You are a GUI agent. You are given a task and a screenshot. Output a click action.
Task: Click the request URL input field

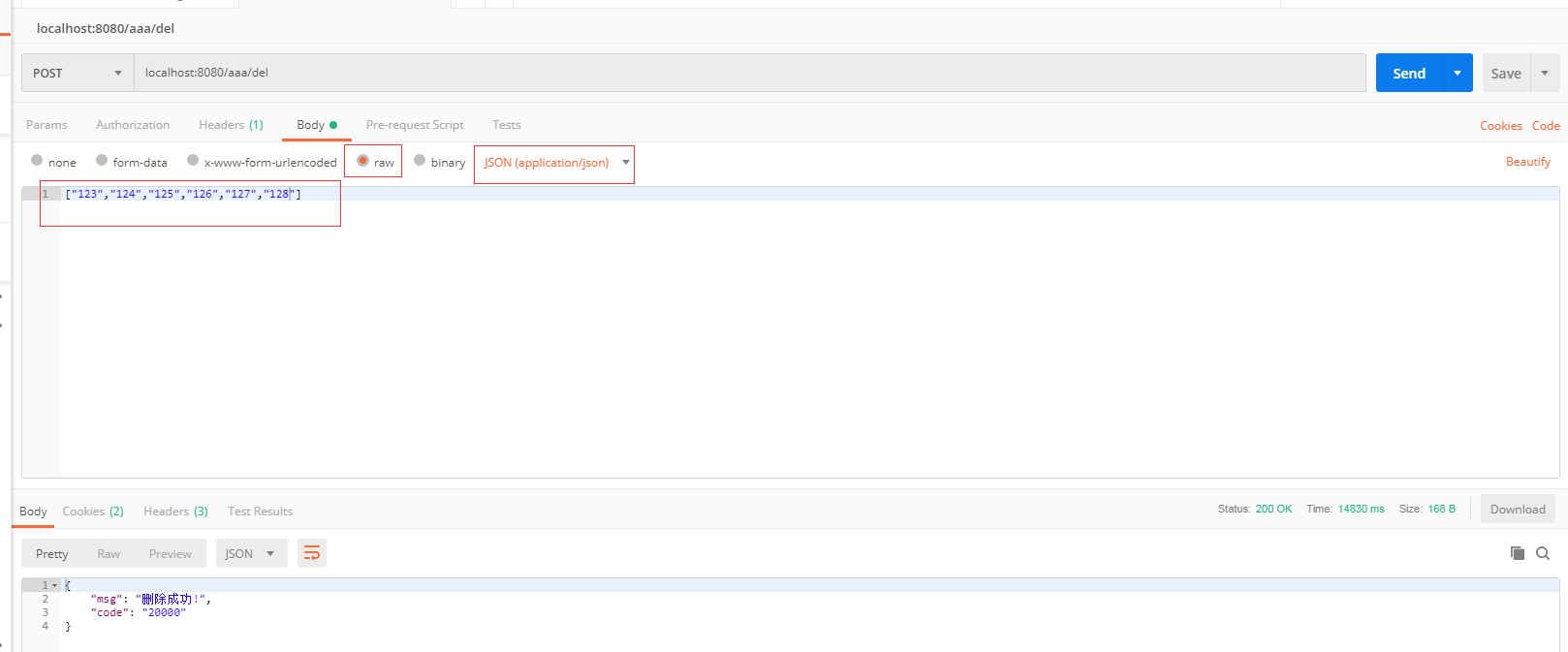point(746,73)
